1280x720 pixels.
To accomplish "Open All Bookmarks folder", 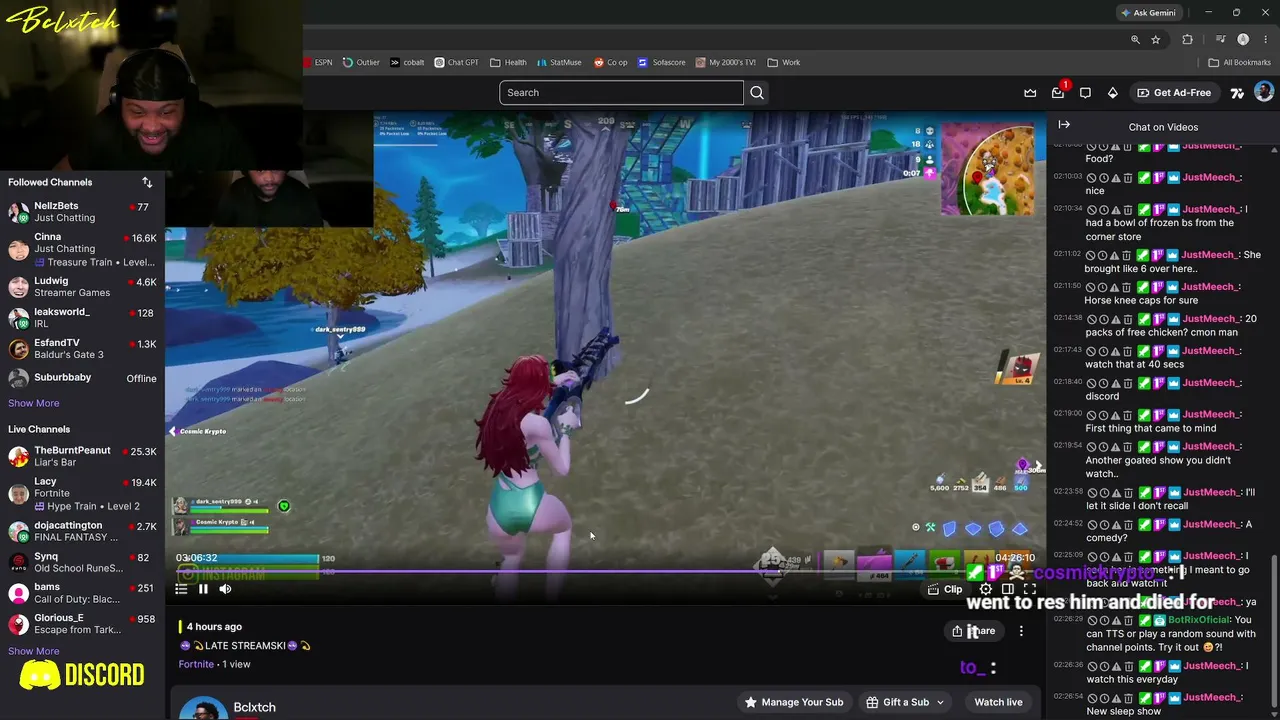I will (1240, 62).
